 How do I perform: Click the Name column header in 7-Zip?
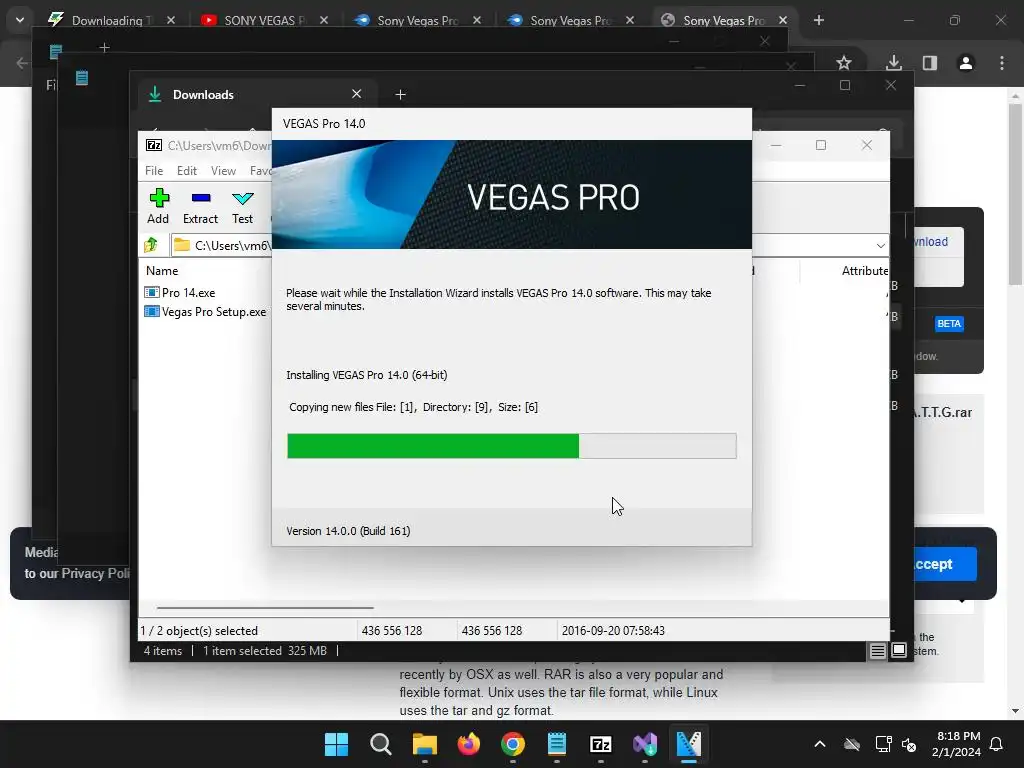pyautogui.click(x=162, y=270)
